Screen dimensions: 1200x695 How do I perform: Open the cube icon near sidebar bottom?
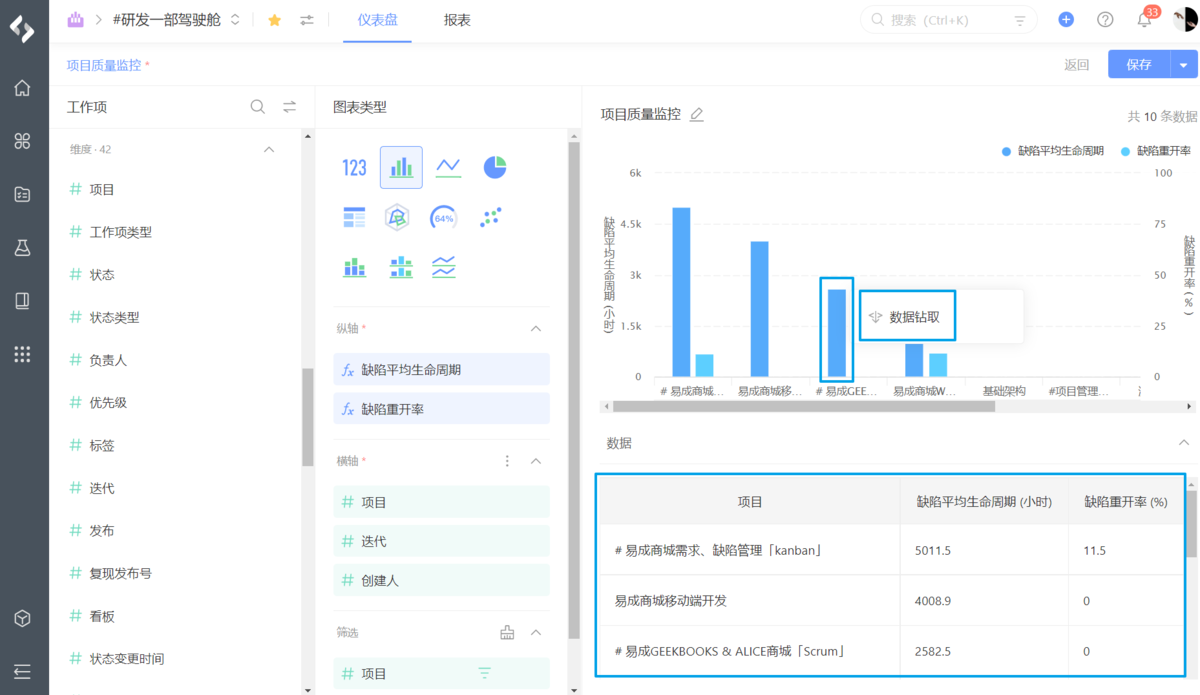[23, 618]
